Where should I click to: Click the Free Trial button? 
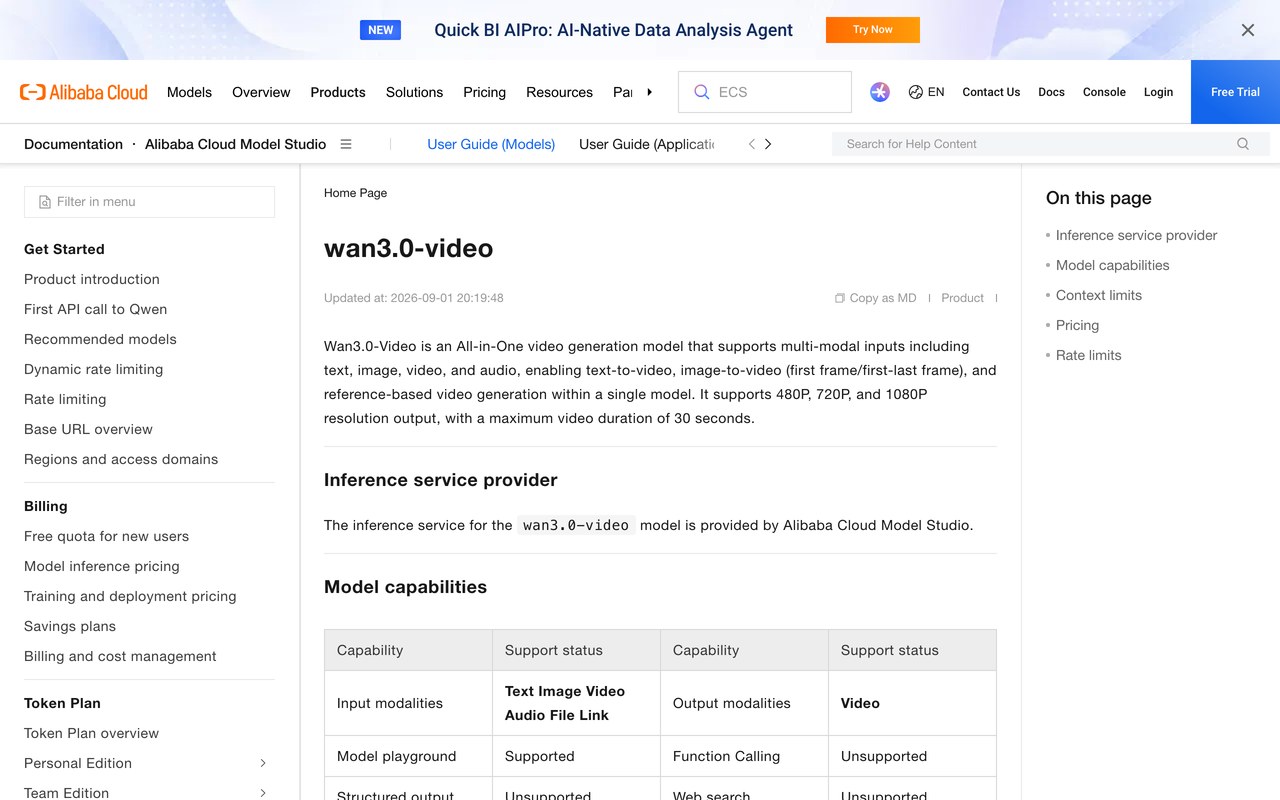[x=1235, y=92]
